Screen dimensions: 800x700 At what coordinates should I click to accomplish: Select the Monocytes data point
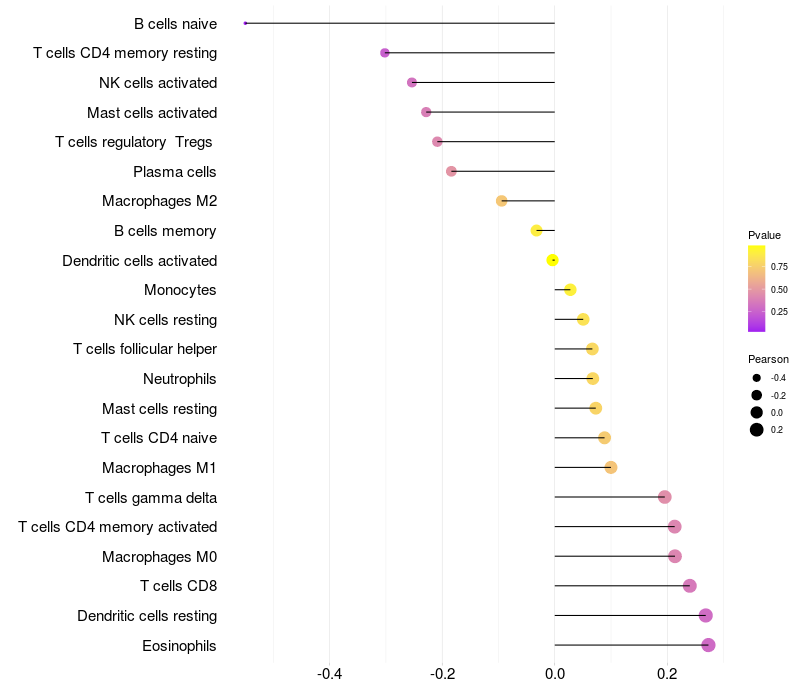[x=570, y=290]
